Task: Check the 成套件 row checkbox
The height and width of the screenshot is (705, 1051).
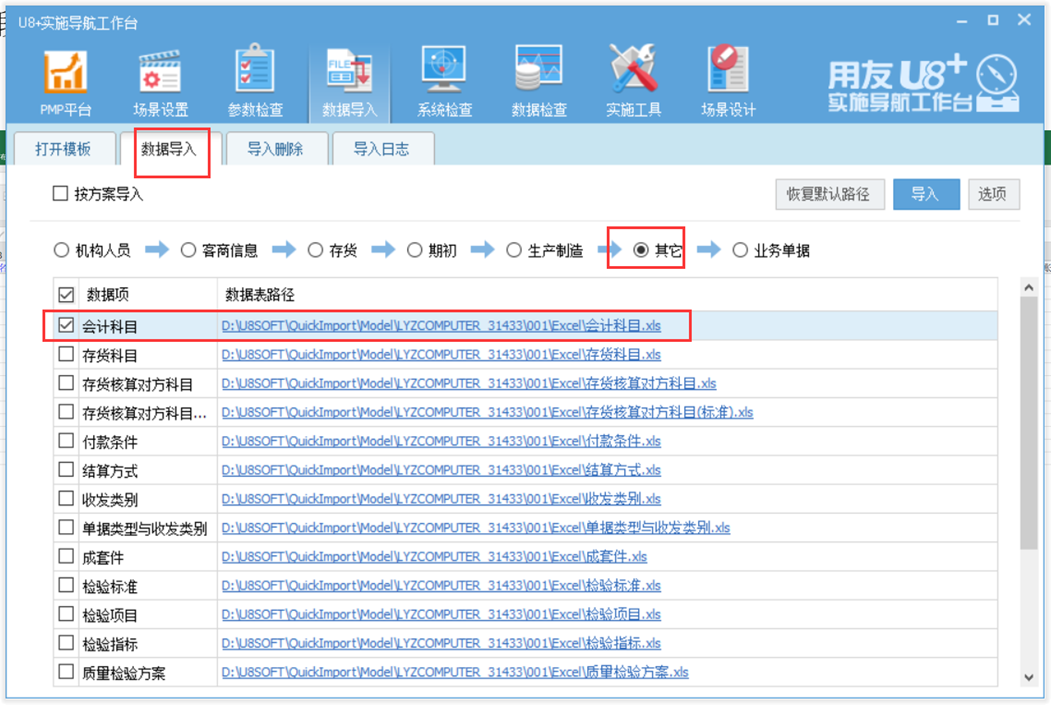Action: click(x=66, y=556)
